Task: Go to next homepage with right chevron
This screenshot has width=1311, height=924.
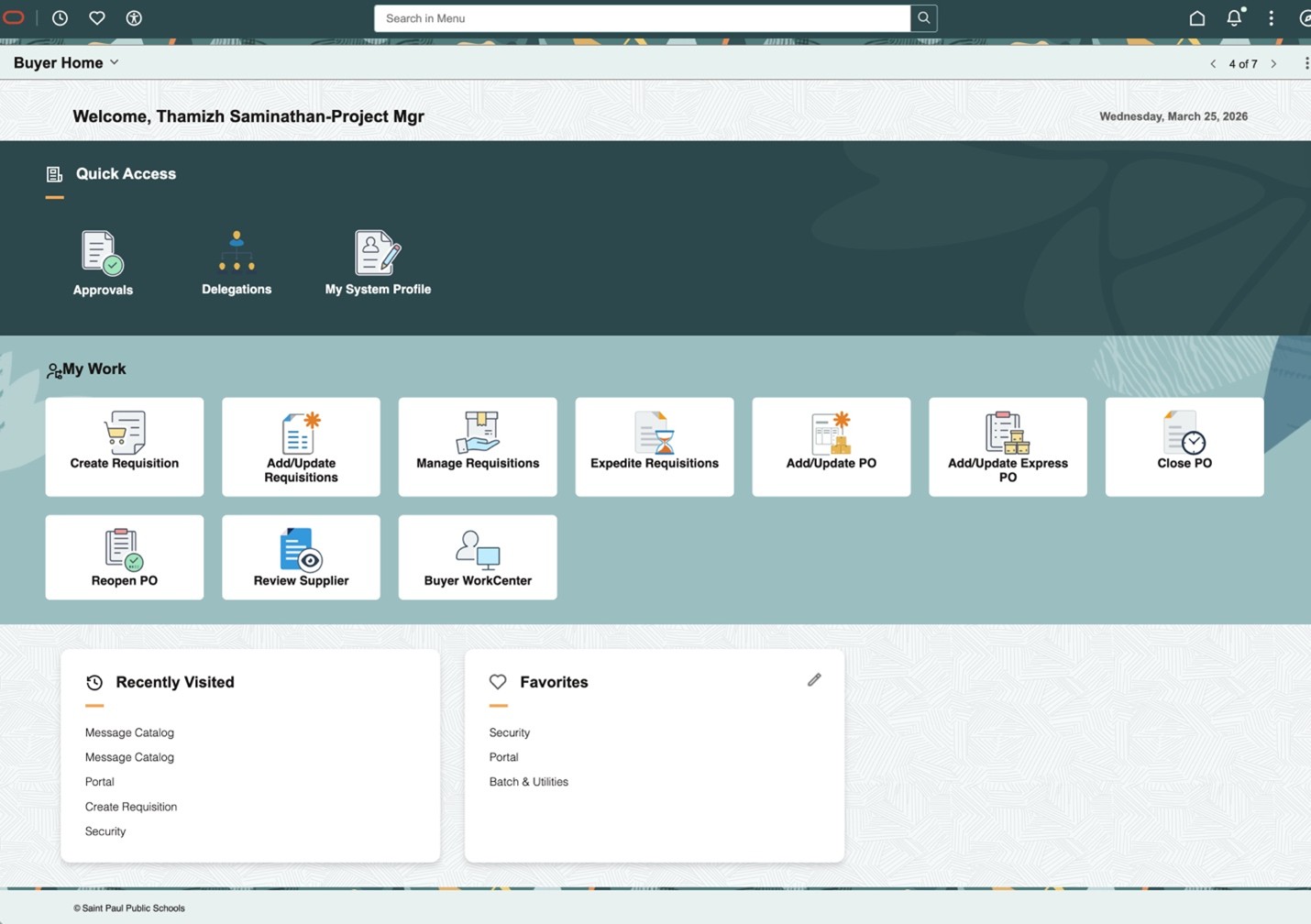Action: click(x=1273, y=63)
